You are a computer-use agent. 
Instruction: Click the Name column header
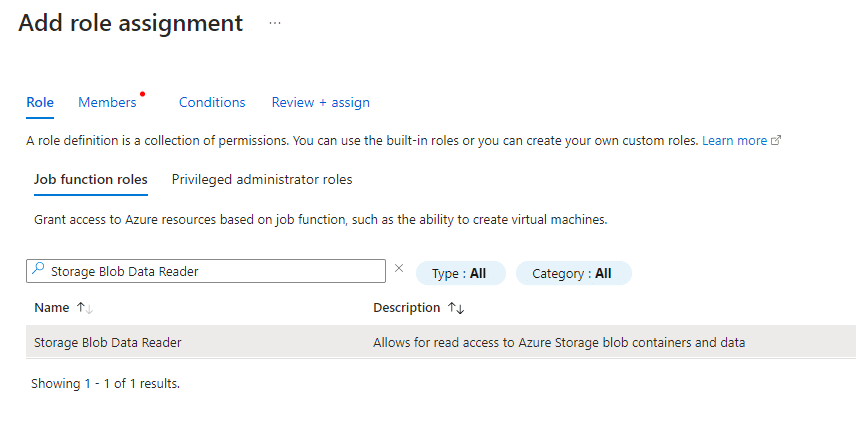pyautogui.click(x=51, y=308)
